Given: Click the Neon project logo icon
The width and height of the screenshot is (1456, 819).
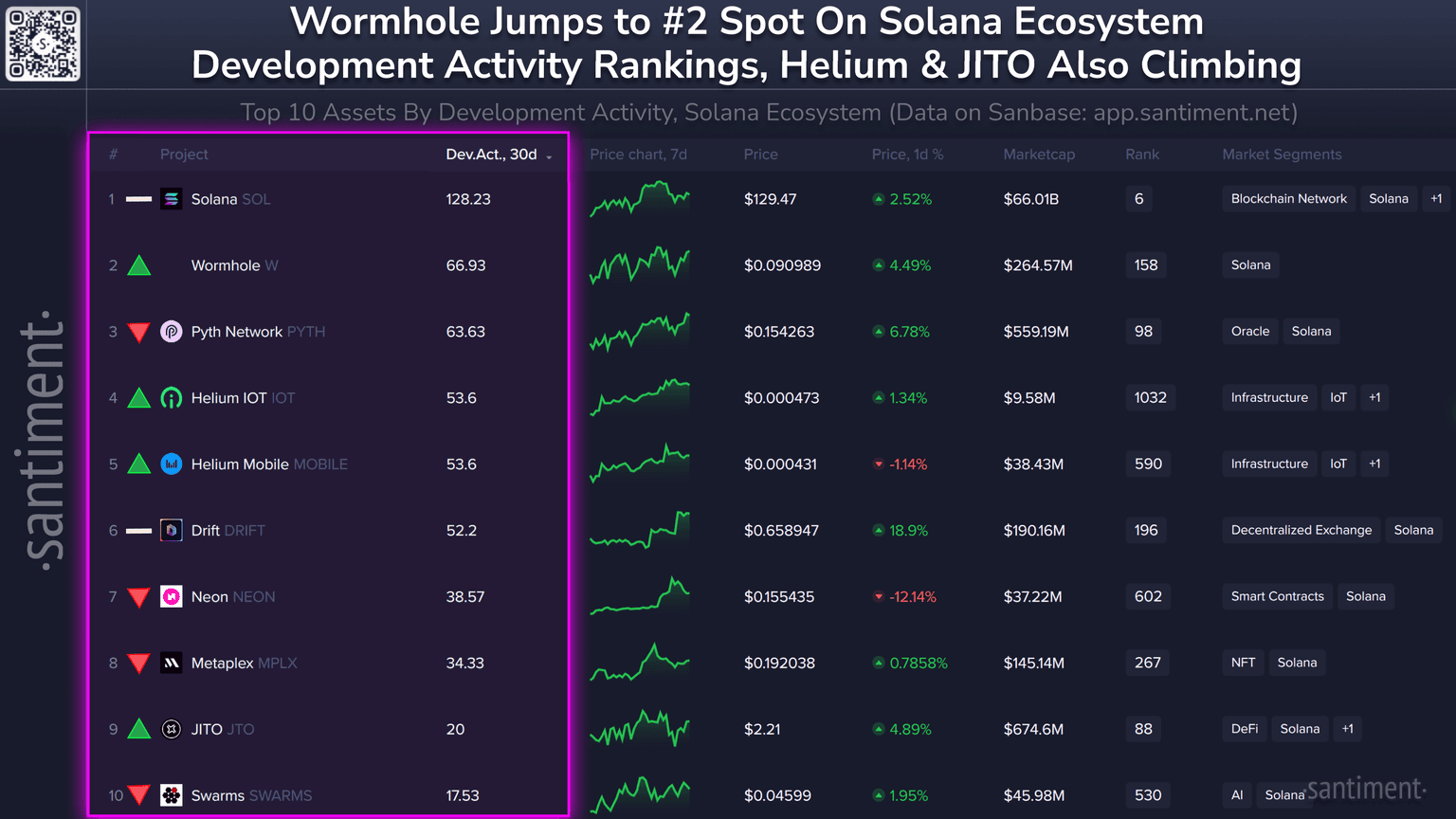Looking at the screenshot, I should point(171,597).
